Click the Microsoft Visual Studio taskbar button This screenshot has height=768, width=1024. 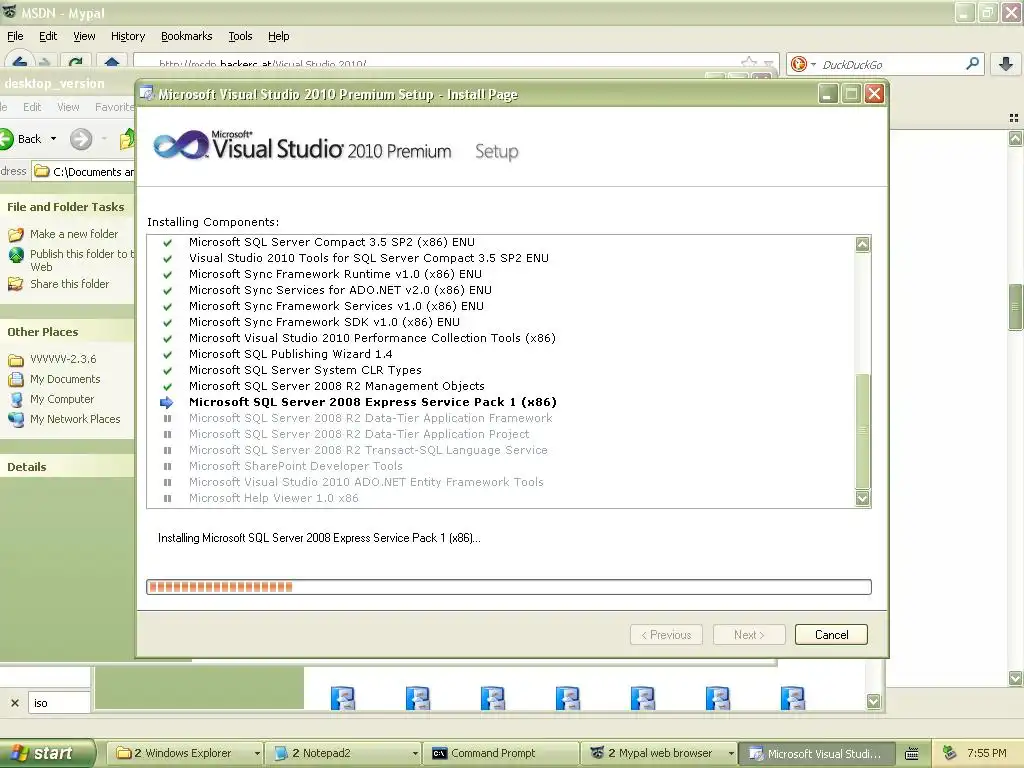816,753
